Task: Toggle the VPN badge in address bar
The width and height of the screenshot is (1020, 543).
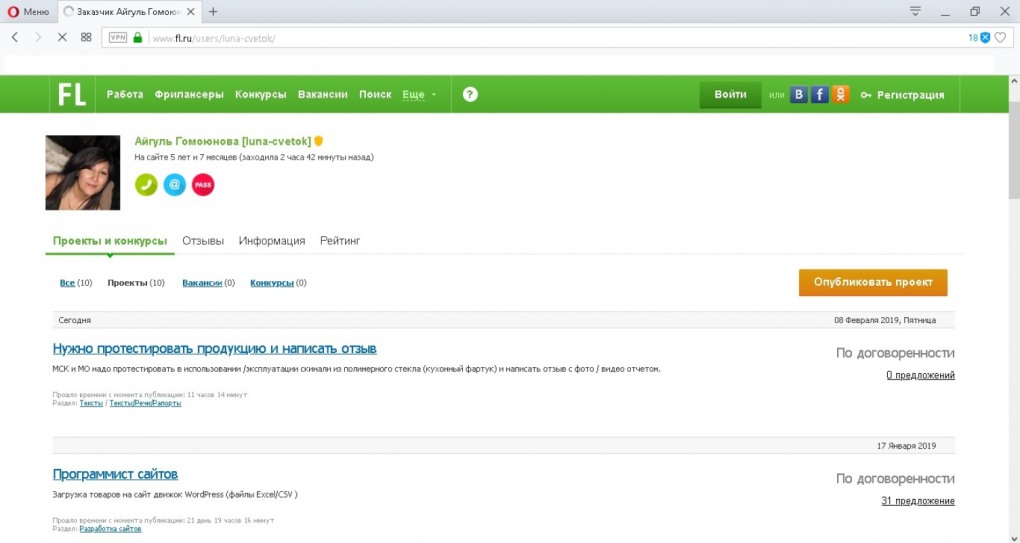Action: (x=117, y=38)
